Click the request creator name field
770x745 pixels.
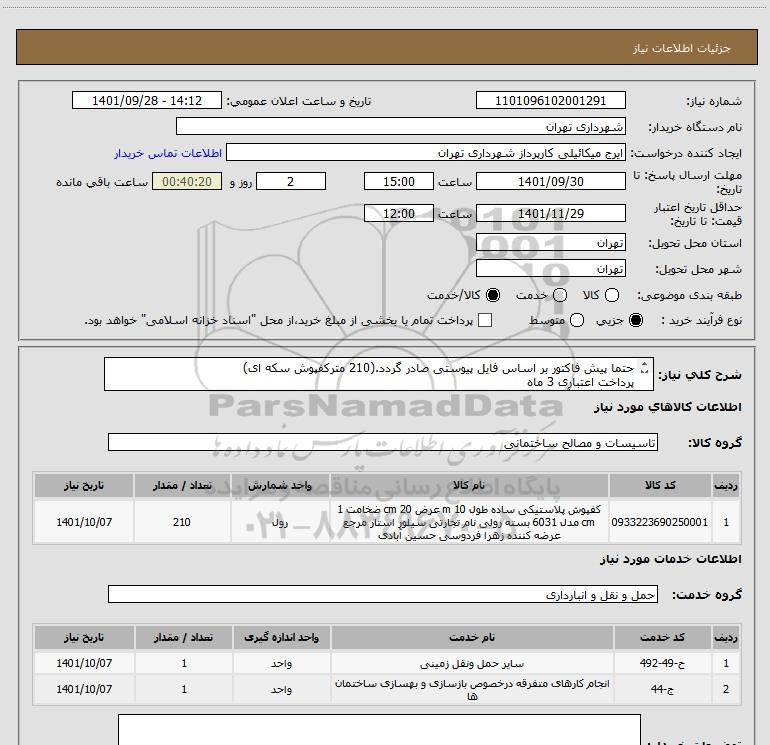pyautogui.click(x=426, y=153)
